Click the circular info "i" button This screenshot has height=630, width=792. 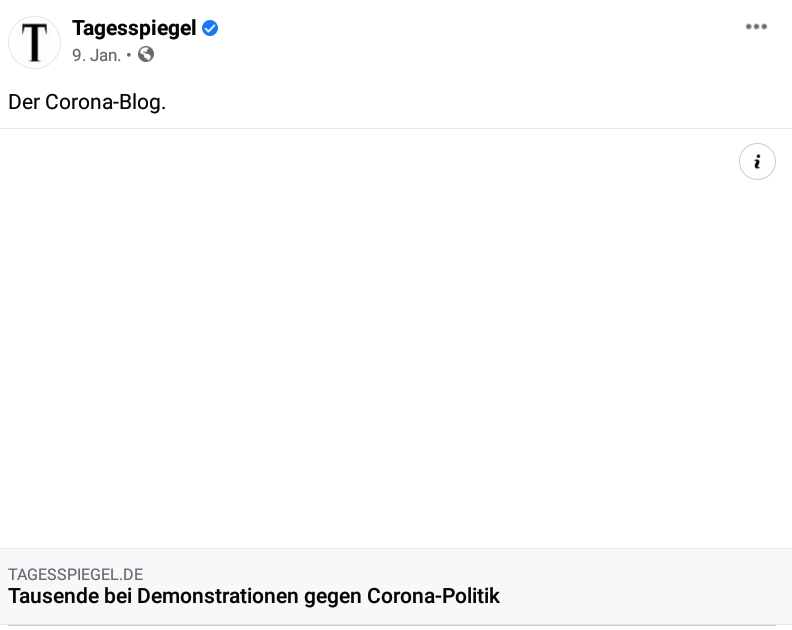757,162
